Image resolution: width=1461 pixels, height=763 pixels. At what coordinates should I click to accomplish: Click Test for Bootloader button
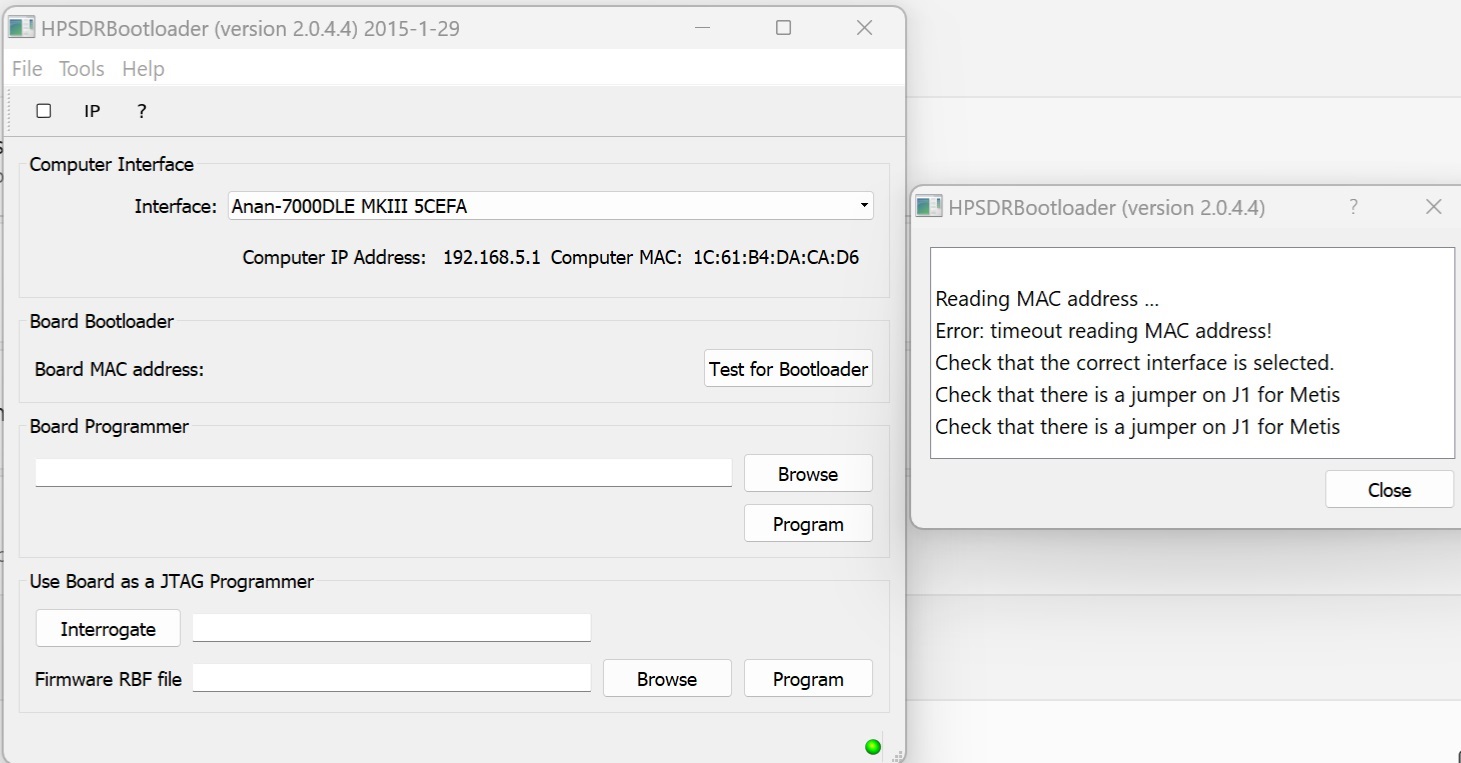tap(788, 369)
